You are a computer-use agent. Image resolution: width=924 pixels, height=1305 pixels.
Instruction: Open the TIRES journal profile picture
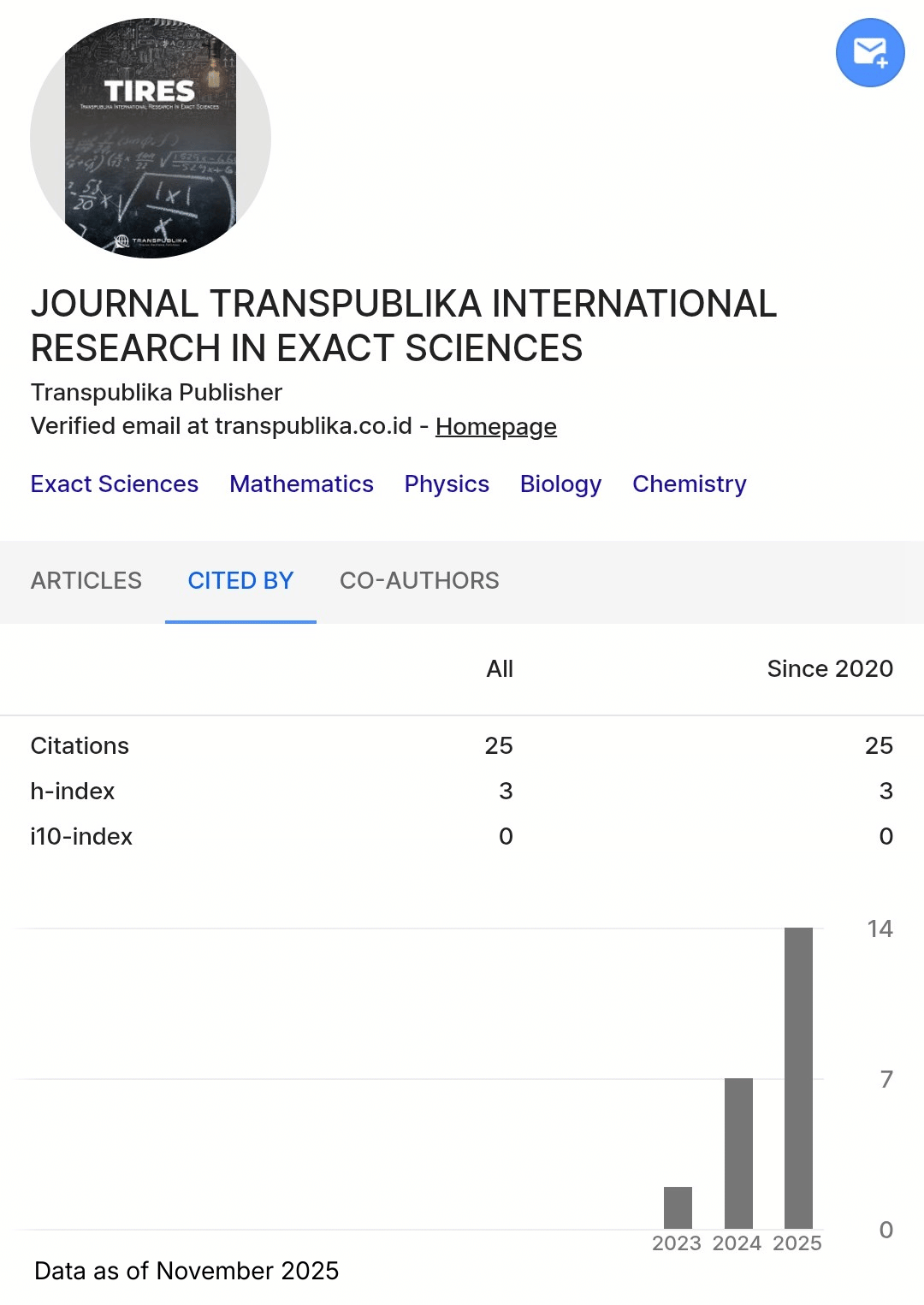coord(151,138)
